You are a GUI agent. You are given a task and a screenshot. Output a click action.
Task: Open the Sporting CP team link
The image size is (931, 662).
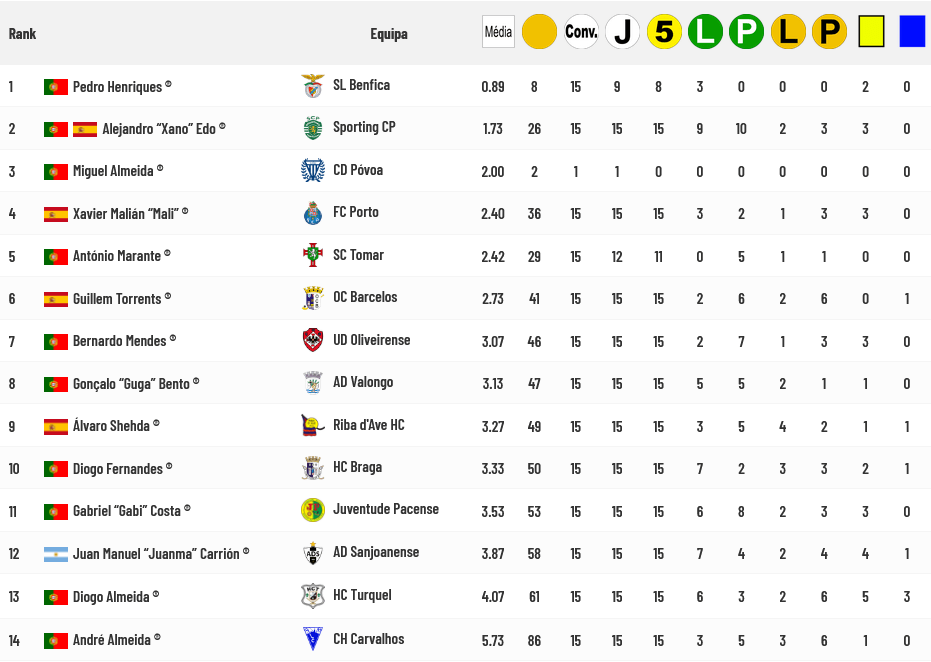click(x=364, y=128)
